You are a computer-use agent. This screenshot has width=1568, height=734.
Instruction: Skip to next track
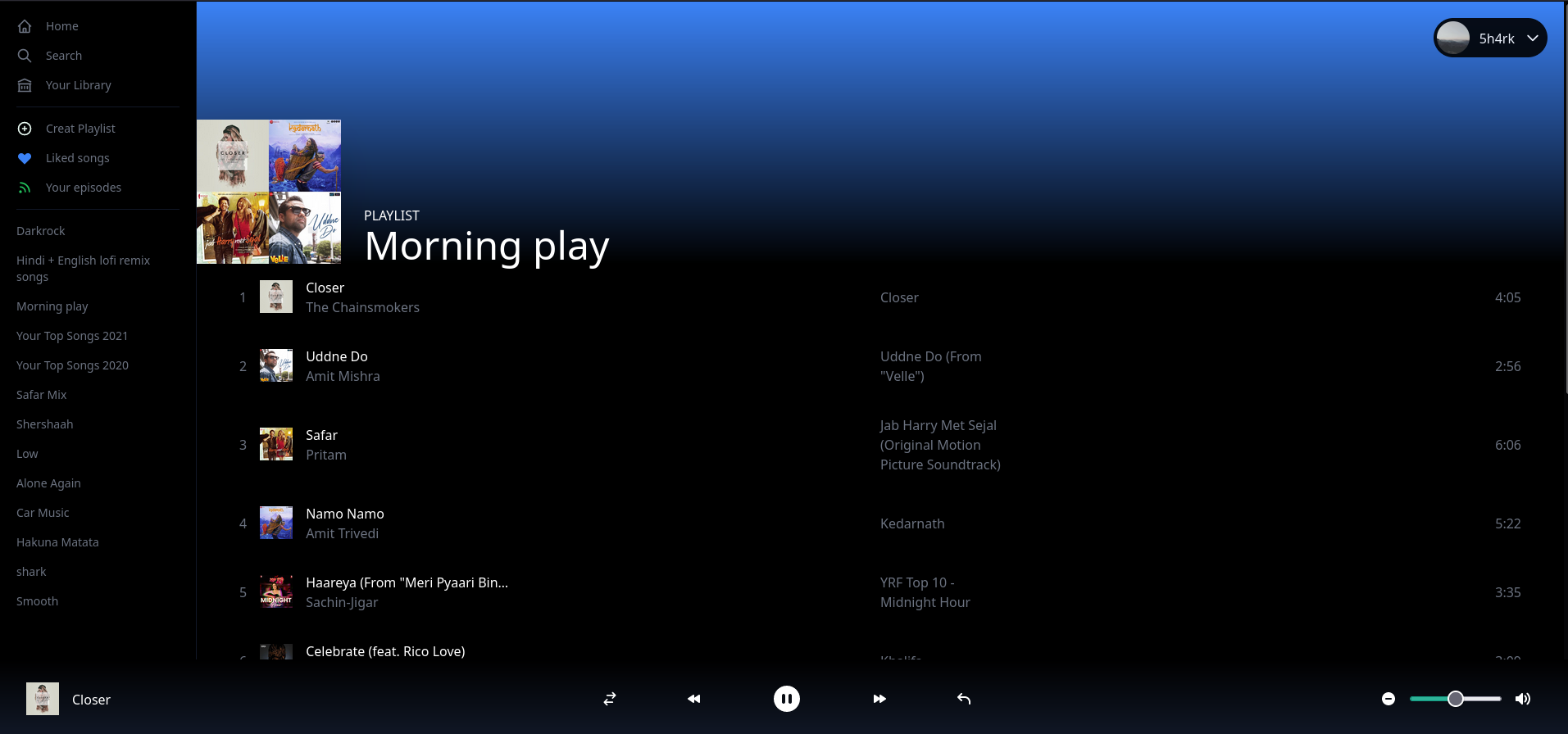(x=879, y=699)
